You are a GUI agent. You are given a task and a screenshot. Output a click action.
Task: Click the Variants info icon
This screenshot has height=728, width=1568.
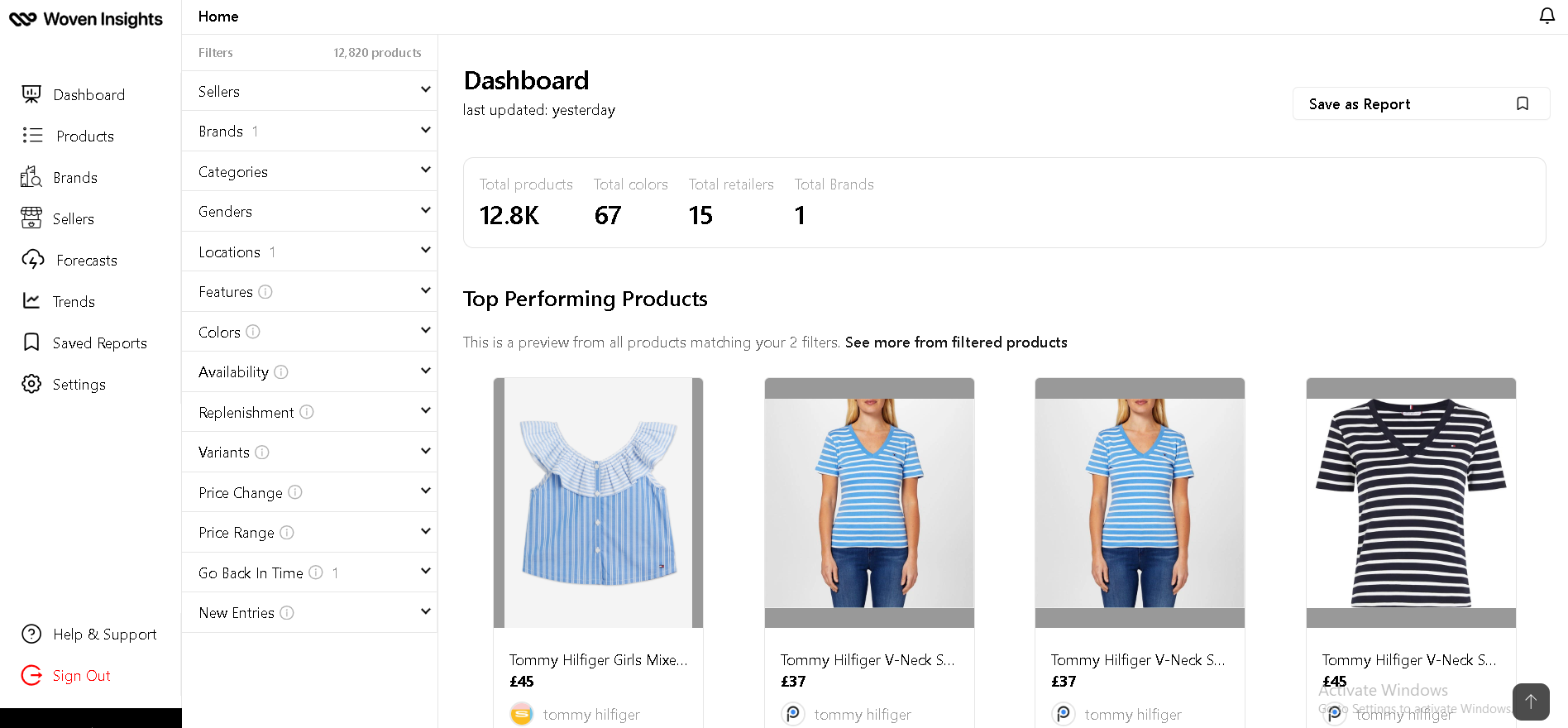[x=262, y=452]
